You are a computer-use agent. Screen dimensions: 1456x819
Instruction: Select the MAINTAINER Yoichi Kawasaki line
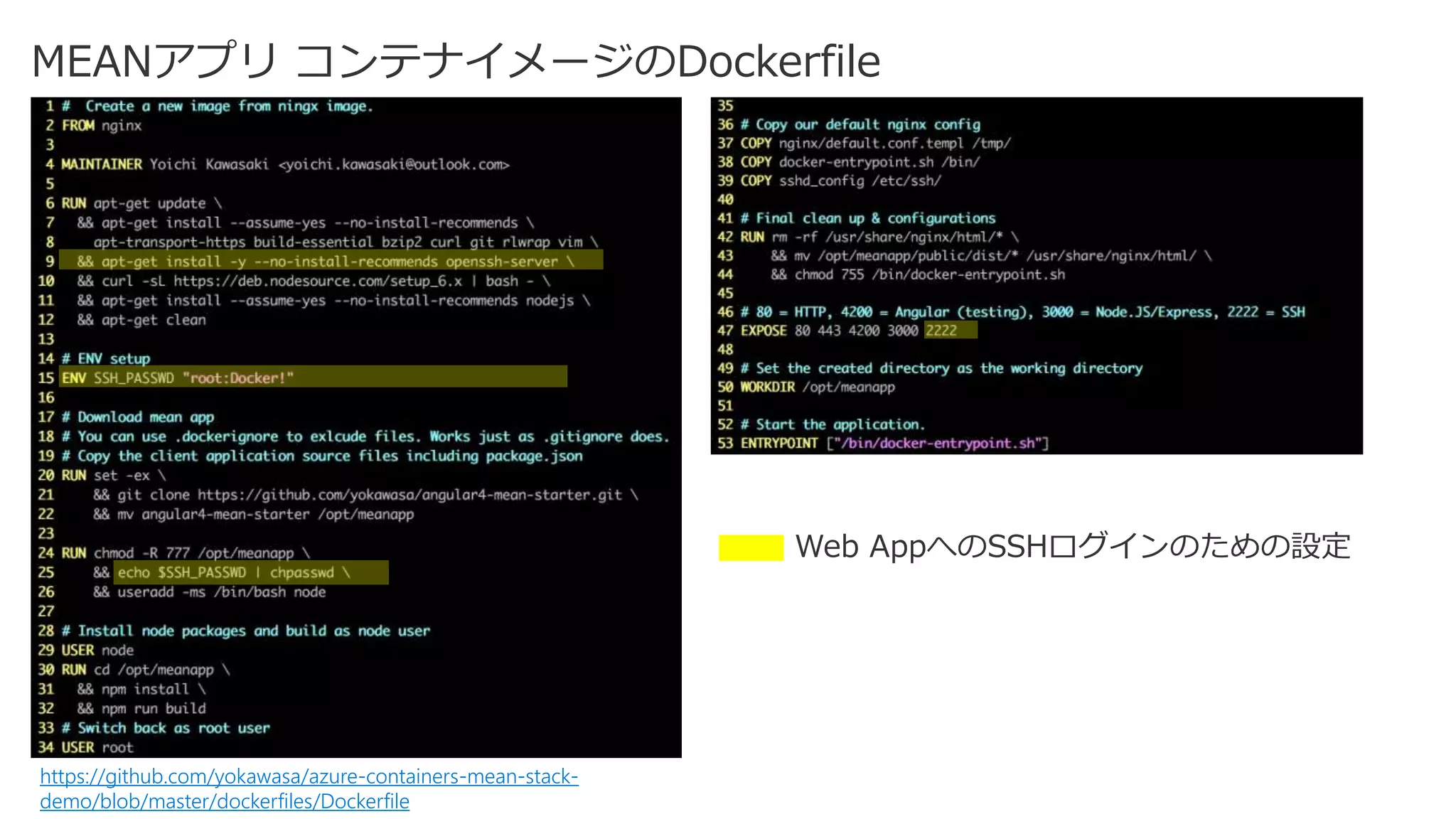[285, 165]
